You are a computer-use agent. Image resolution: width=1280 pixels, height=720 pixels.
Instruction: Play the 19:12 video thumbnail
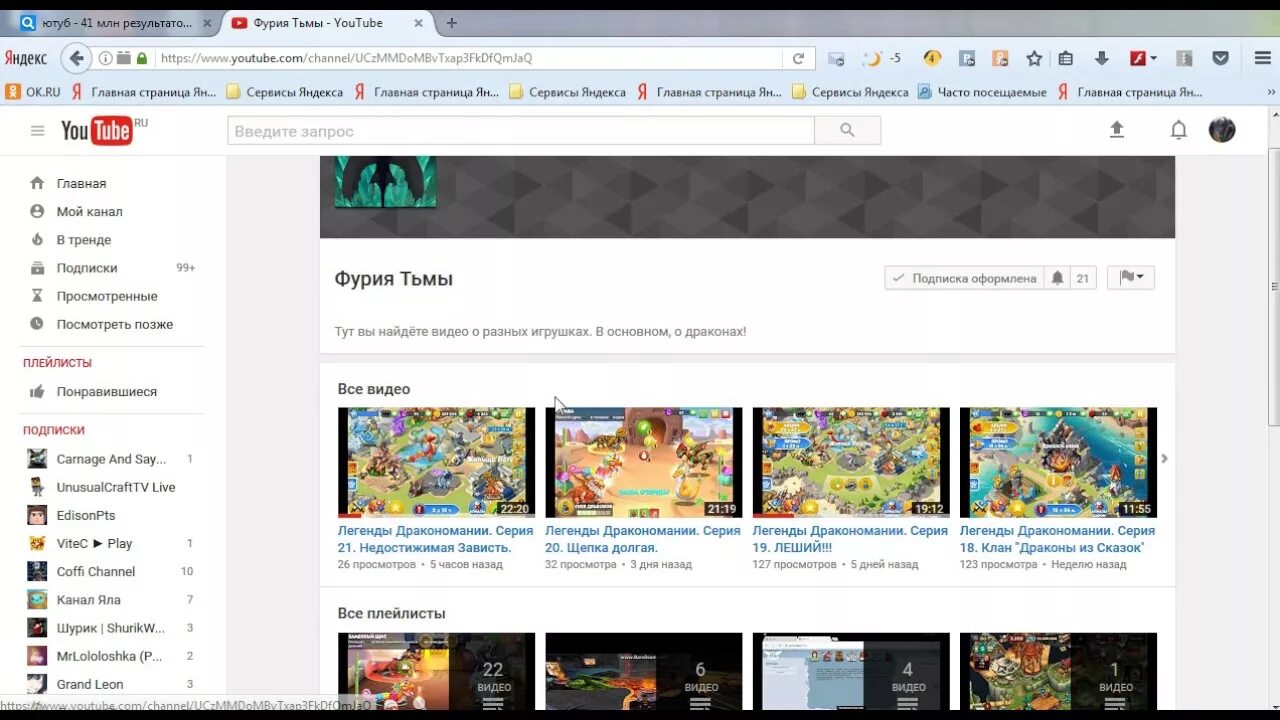pos(851,462)
